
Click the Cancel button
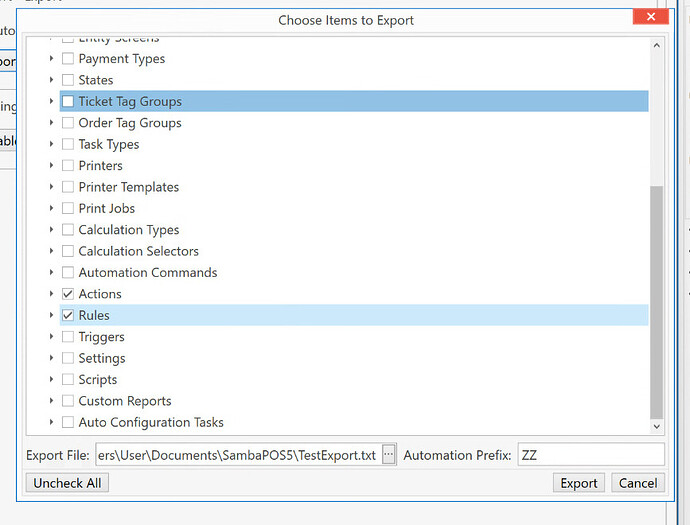click(x=637, y=483)
